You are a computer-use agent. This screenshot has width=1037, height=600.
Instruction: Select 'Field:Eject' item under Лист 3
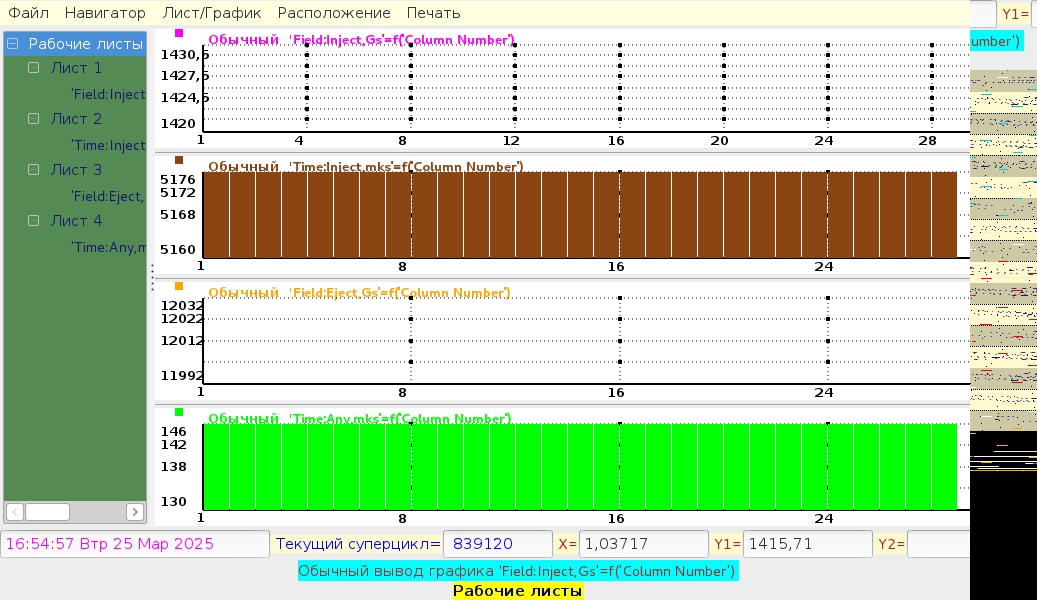tap(107, 196)
